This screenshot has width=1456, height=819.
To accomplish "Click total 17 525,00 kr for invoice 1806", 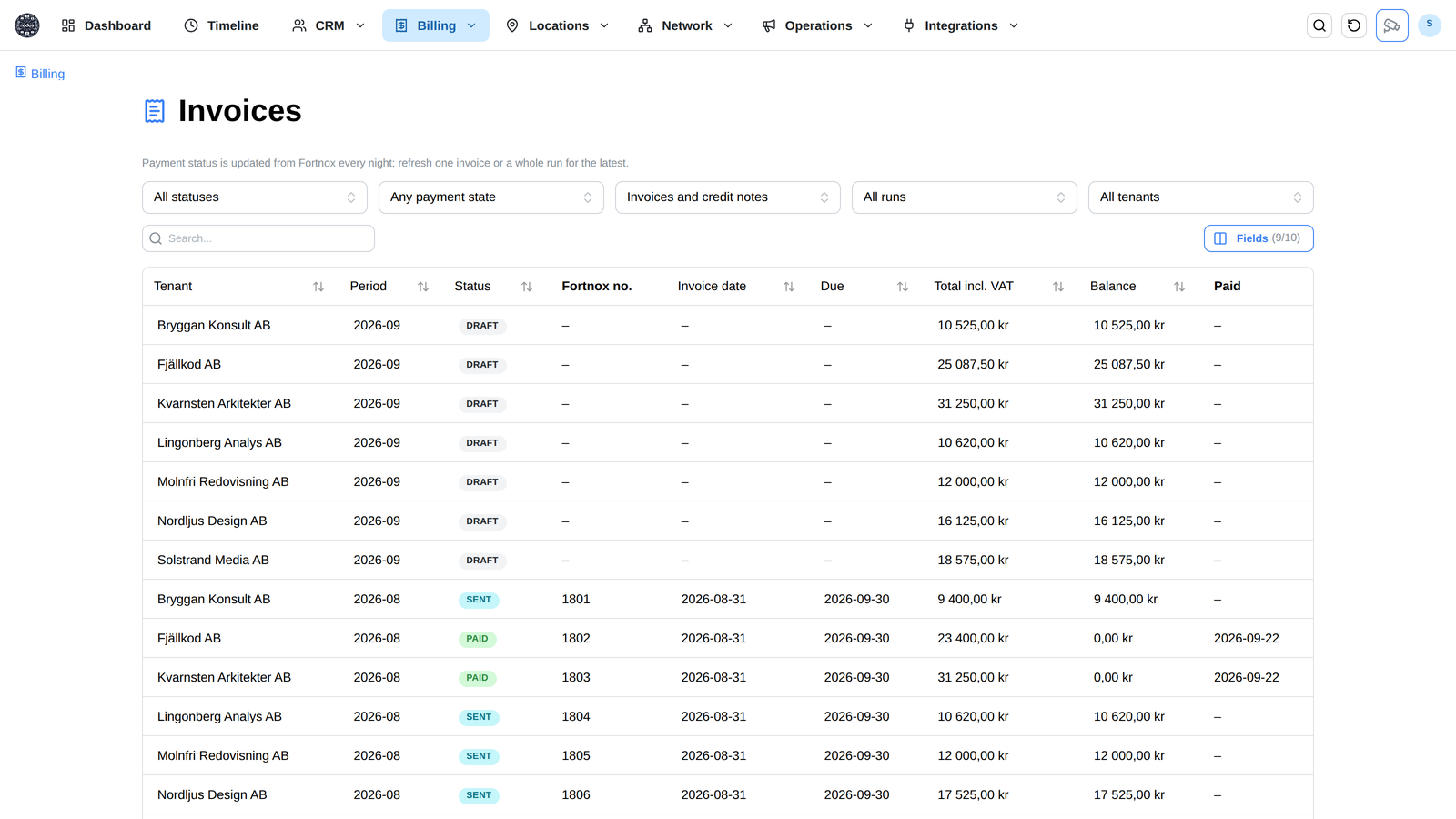I will 973,794.
